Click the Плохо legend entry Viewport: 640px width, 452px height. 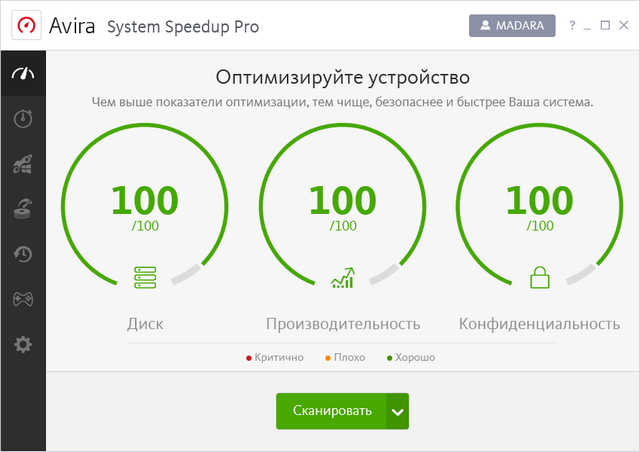tap(345, 358)
